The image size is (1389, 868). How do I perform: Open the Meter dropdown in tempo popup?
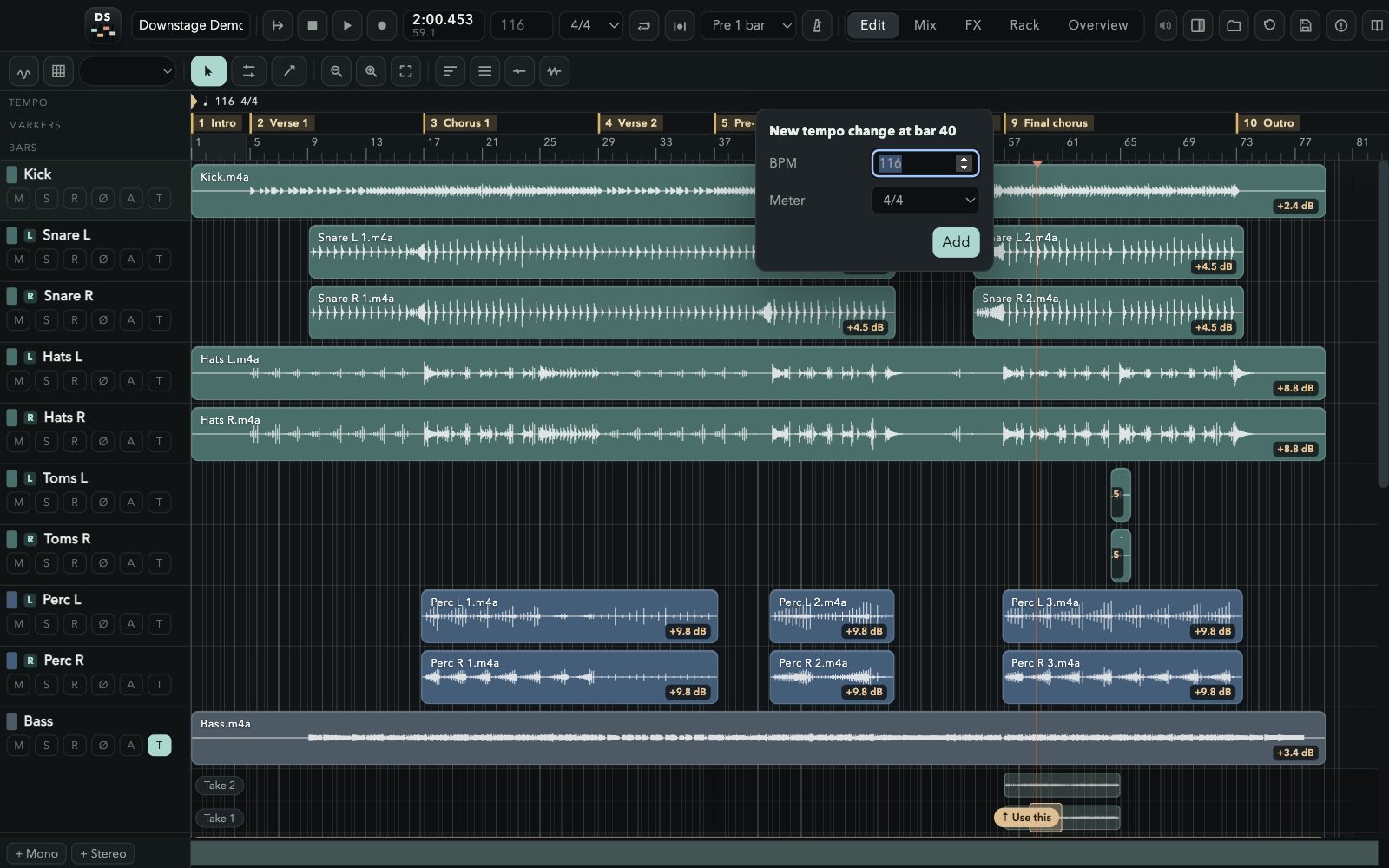point(925,201)
